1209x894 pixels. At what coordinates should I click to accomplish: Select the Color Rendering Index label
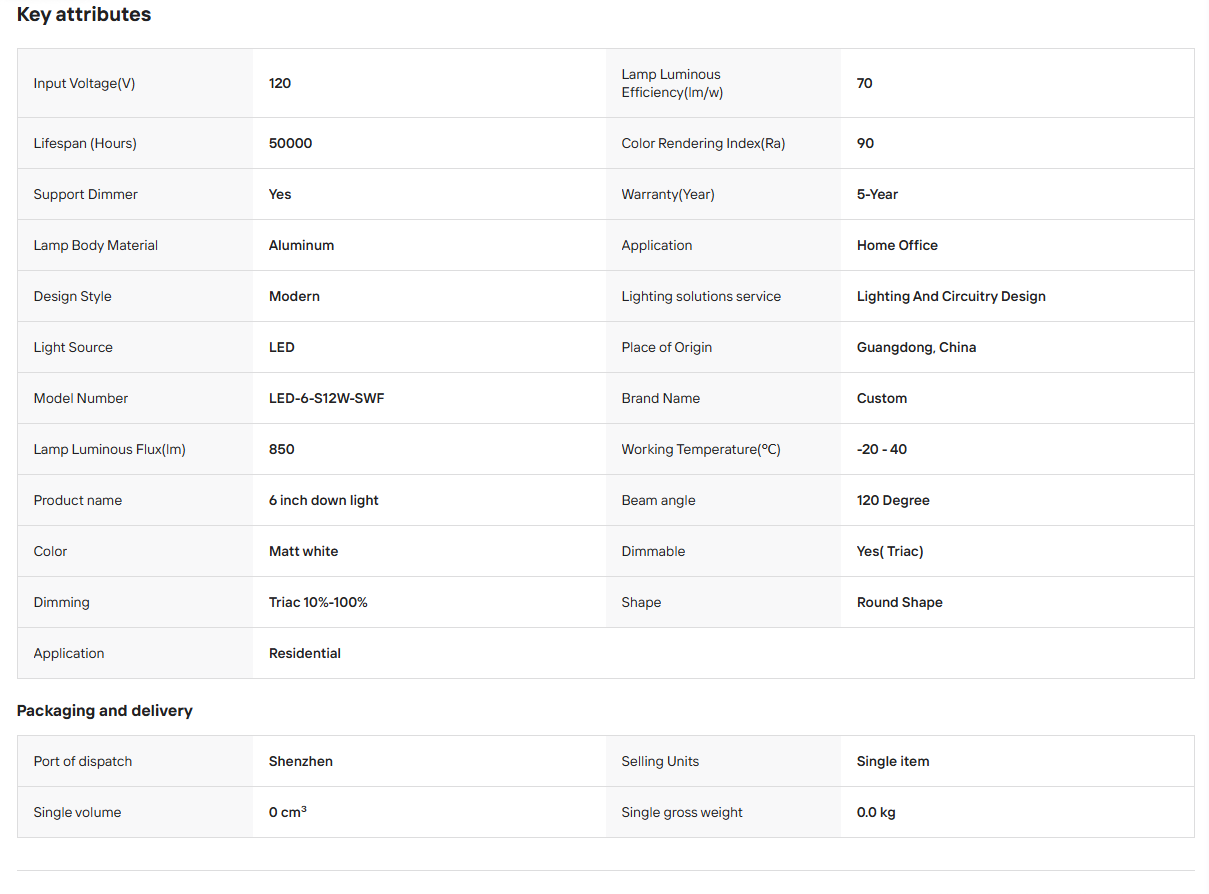(703, 143)
